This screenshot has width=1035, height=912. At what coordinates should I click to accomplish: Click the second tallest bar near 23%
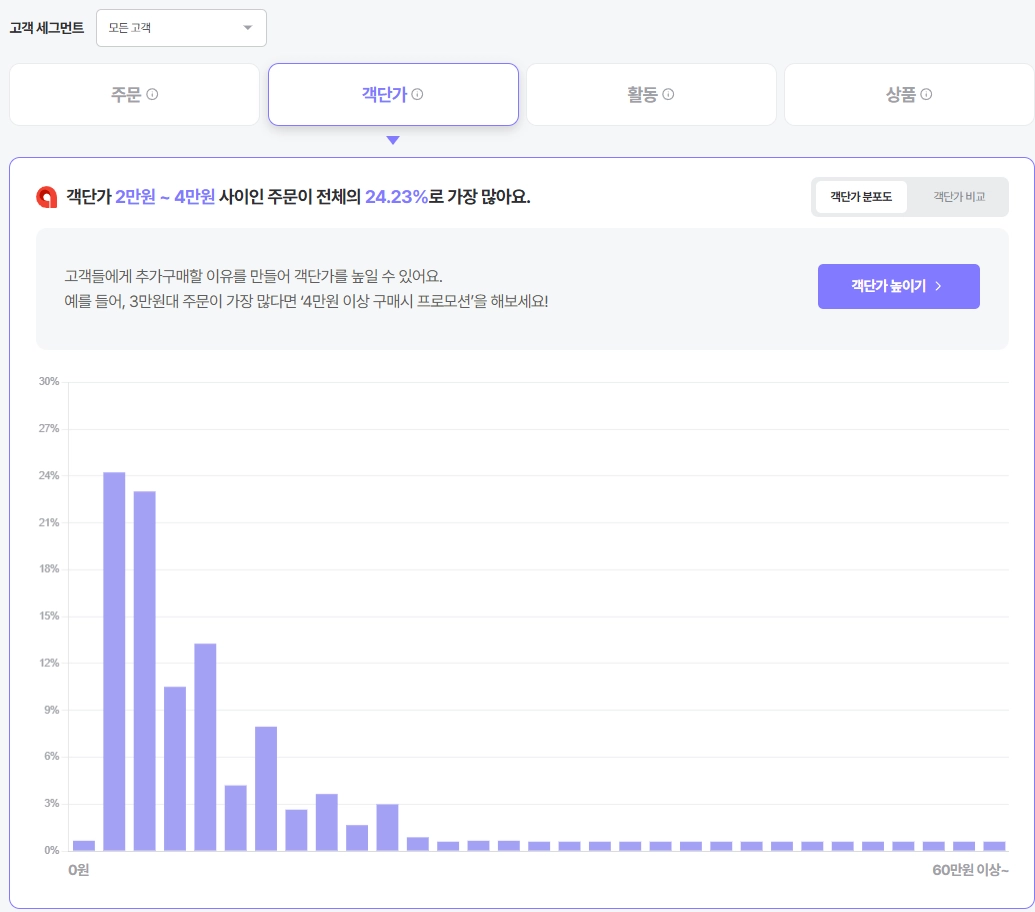145,670
